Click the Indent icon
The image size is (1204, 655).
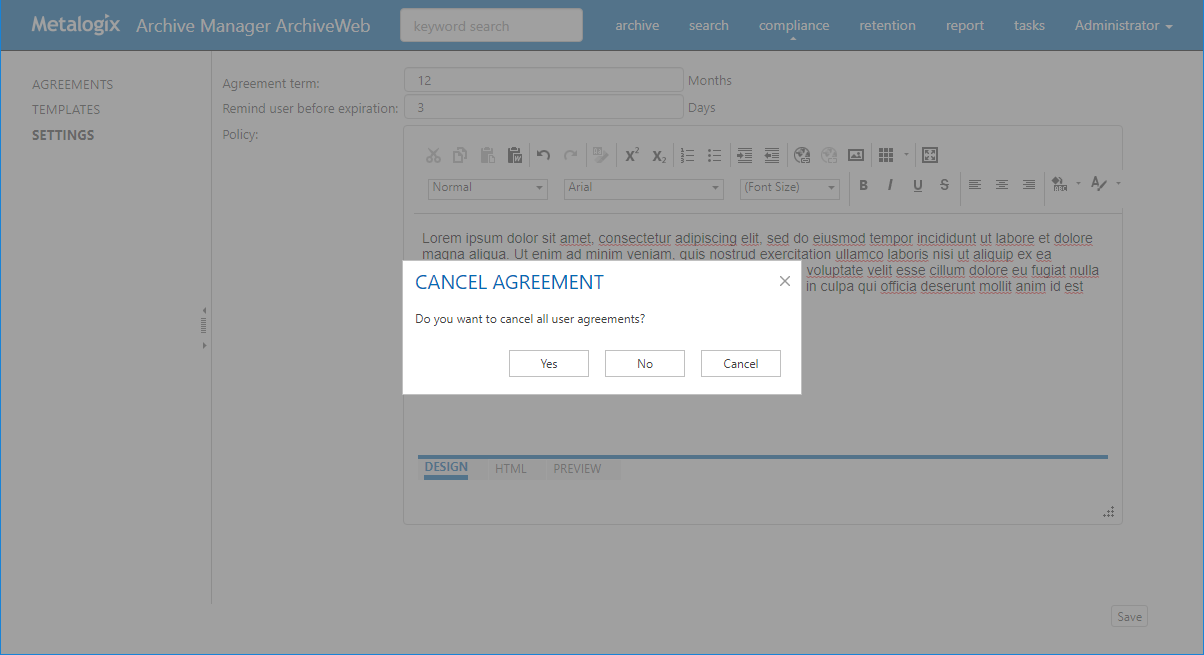(x=744, y=155)
